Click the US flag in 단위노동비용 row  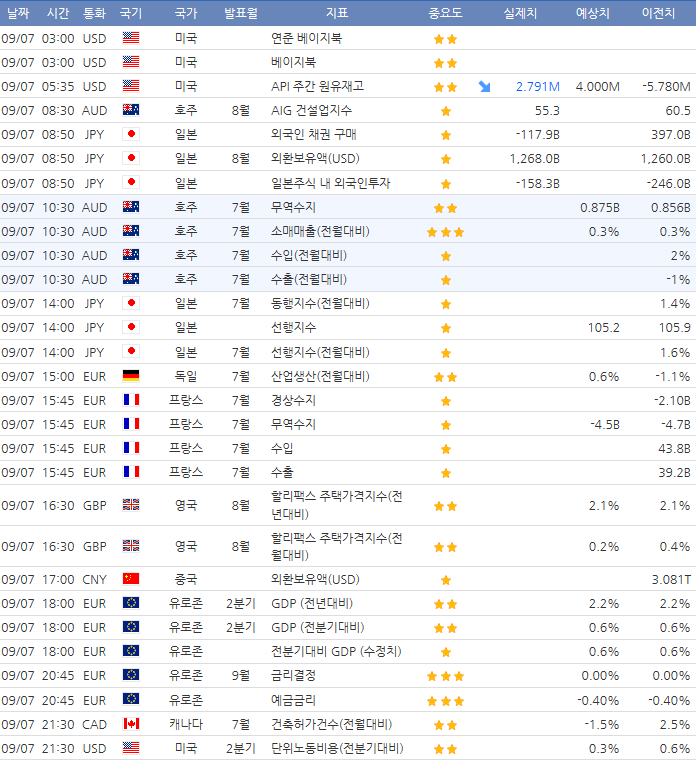[x=131, y=748]
